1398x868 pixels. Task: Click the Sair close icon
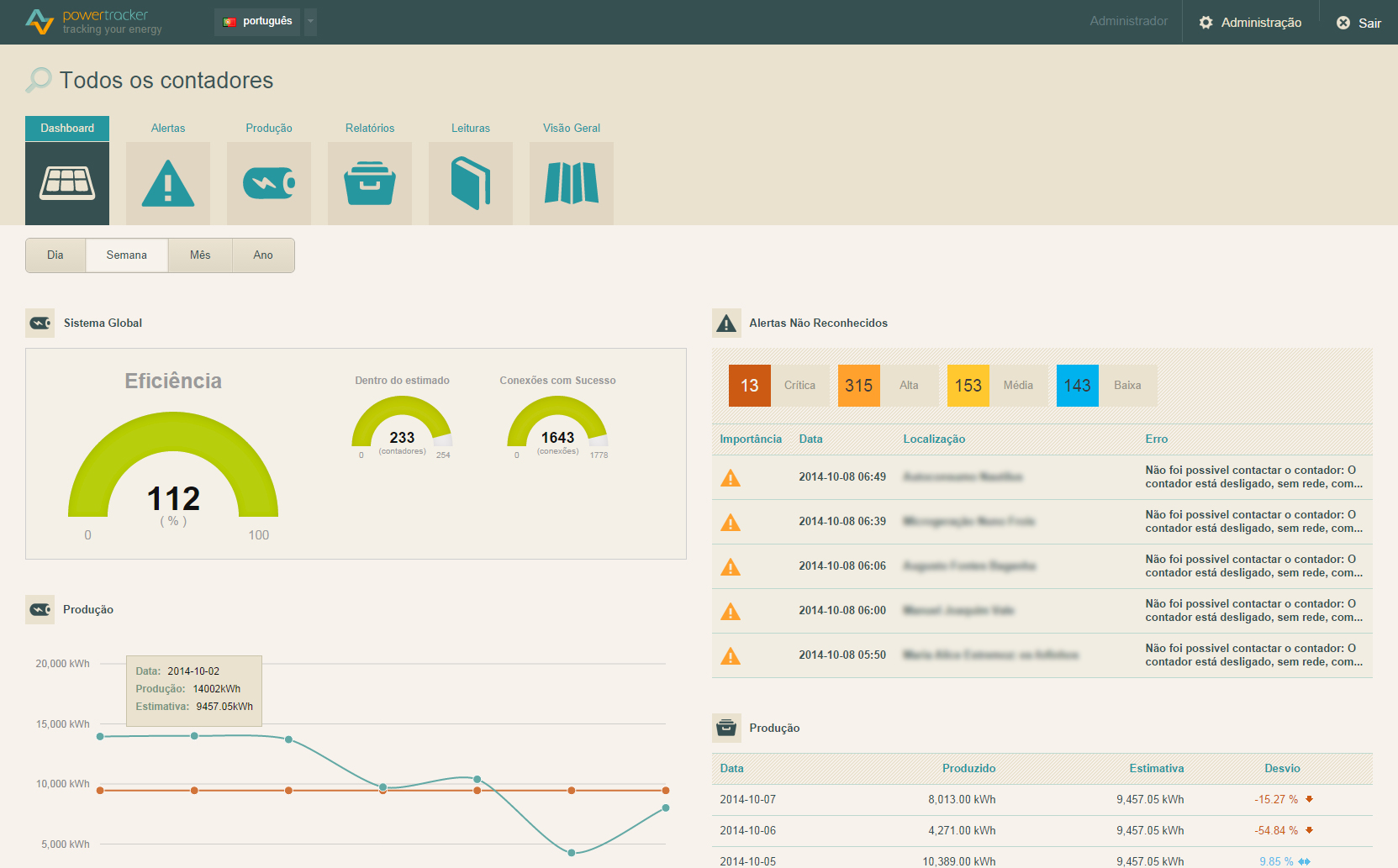tap(1343, 23)
